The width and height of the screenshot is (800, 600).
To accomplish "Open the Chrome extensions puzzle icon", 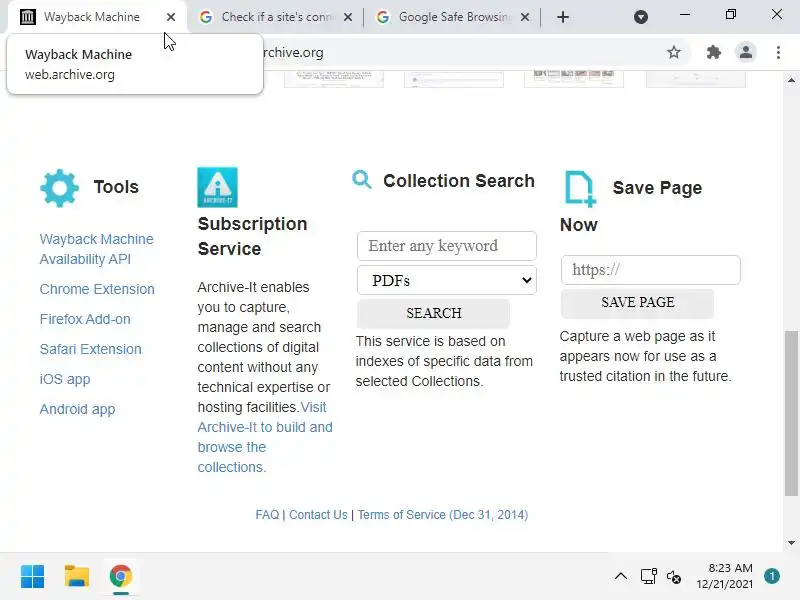I will [x=713, y=52].
